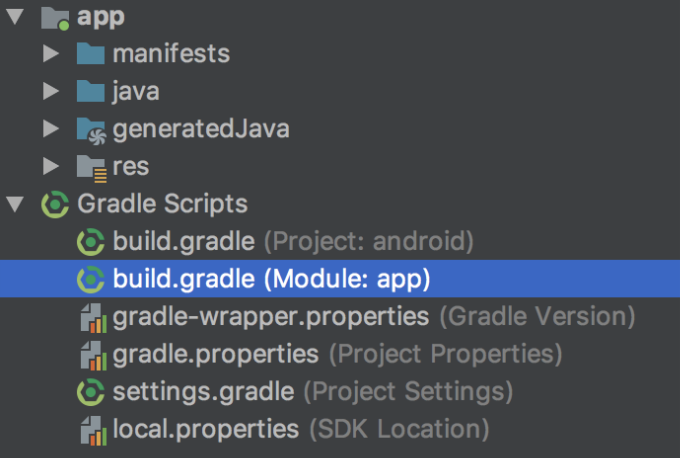Viewport: 680px width, 458px height.
Task: Collapse the app module tree node
Action: (x=14, y=17)
